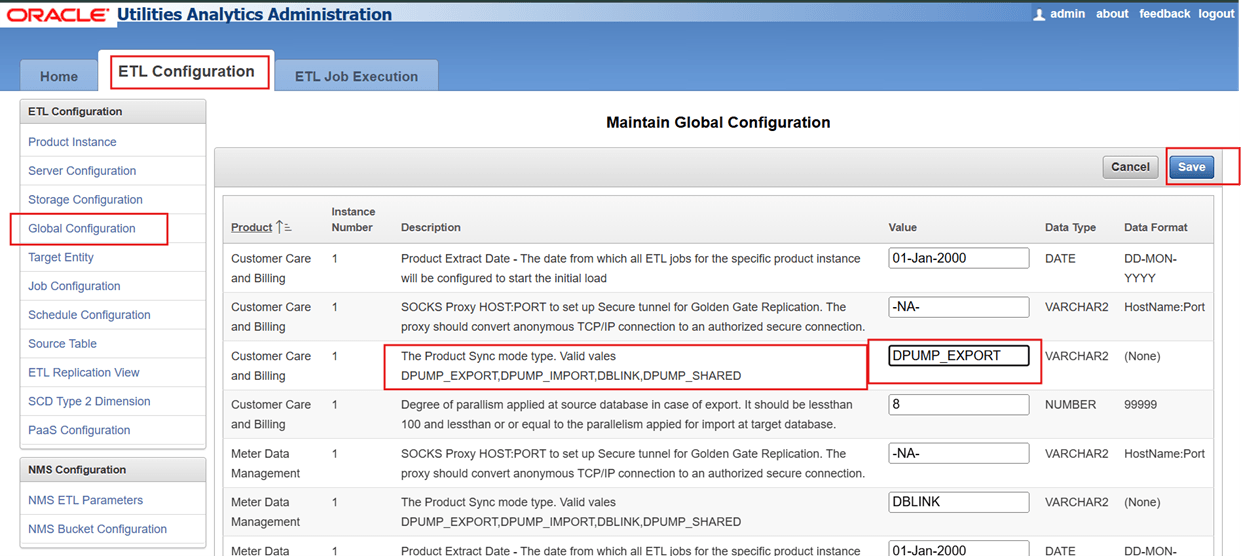The height and width of the screenshot is (556, 1241).
Task: Open NMS Bucket Configuration link
Action: click(x=97, y=529)
